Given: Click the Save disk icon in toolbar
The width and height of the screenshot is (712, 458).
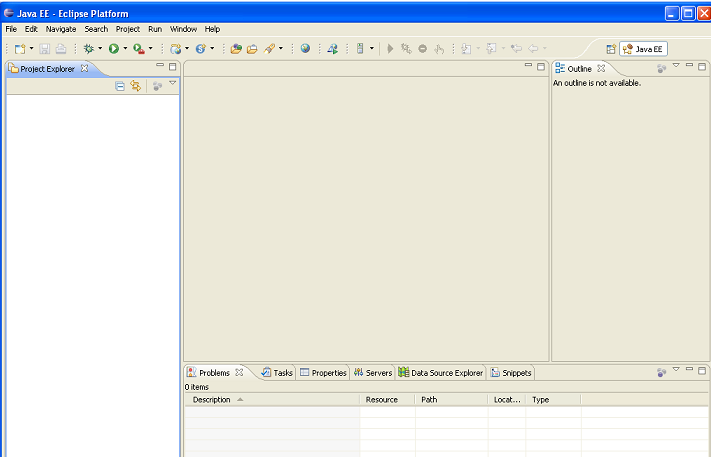Looking at the screenshot, I should click(45, 48).
